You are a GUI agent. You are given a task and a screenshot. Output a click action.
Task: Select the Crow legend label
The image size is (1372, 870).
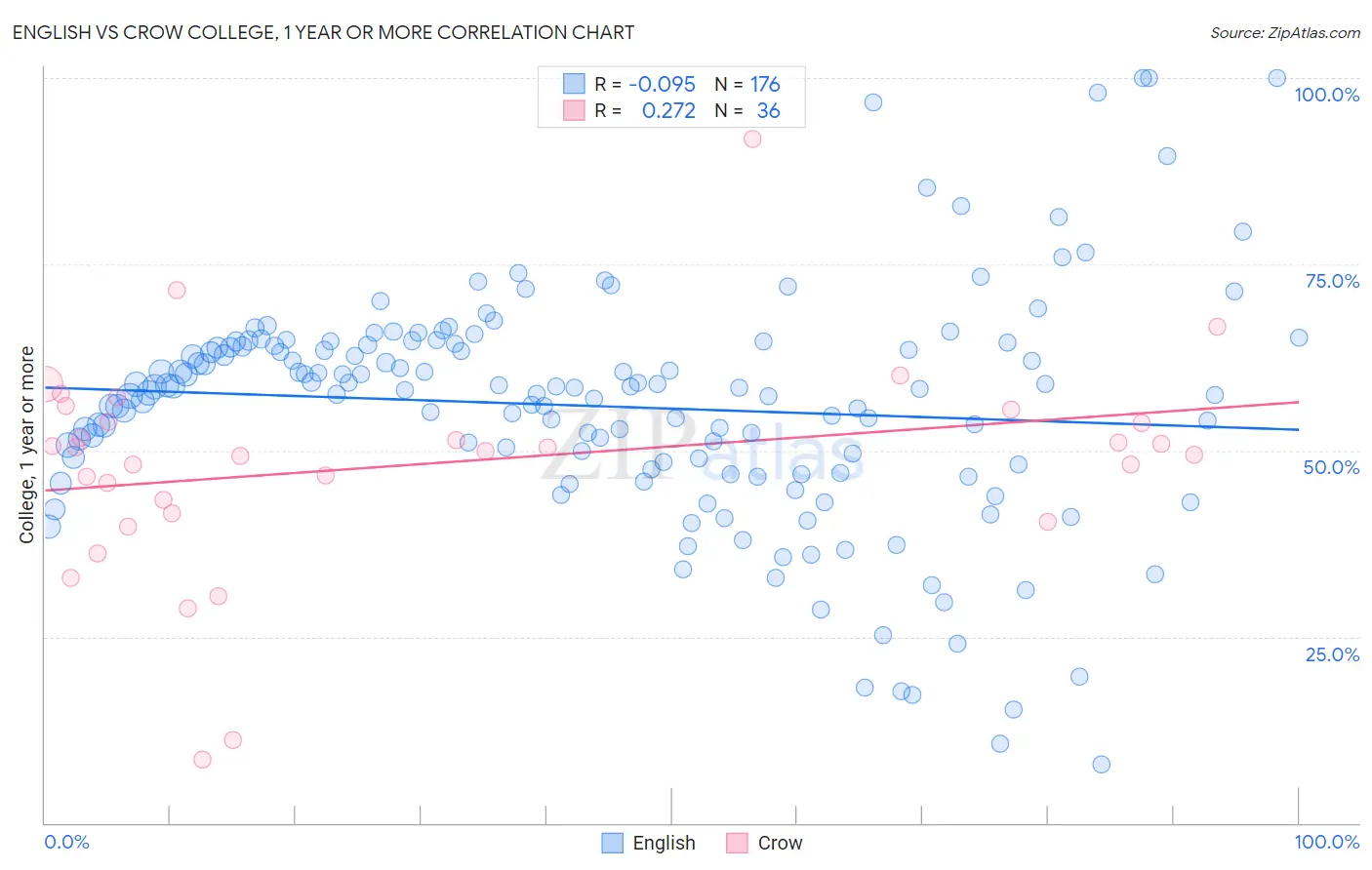780,843
